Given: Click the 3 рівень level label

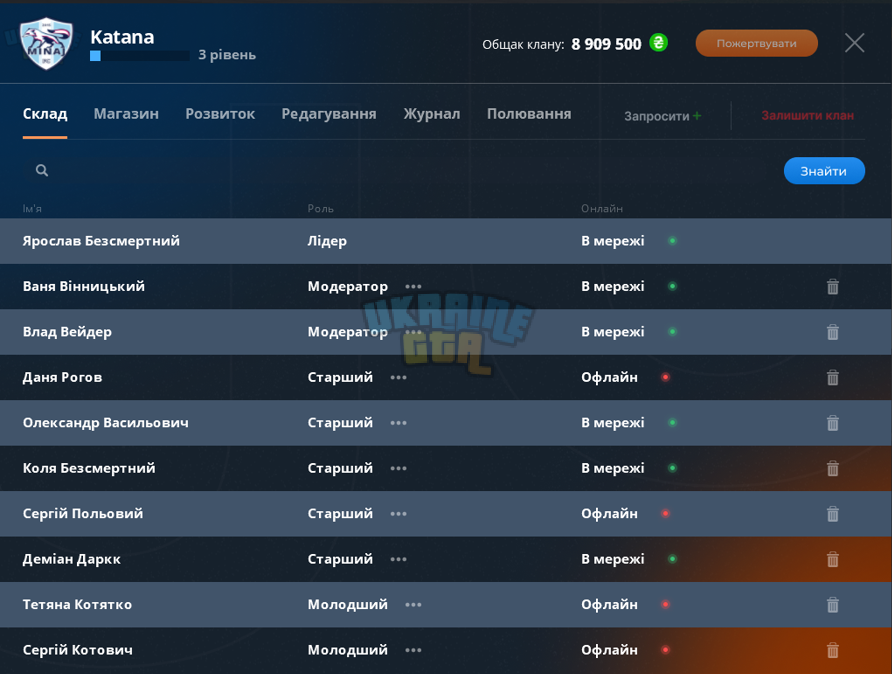Looking at the screenshot, I should point(227,55).
